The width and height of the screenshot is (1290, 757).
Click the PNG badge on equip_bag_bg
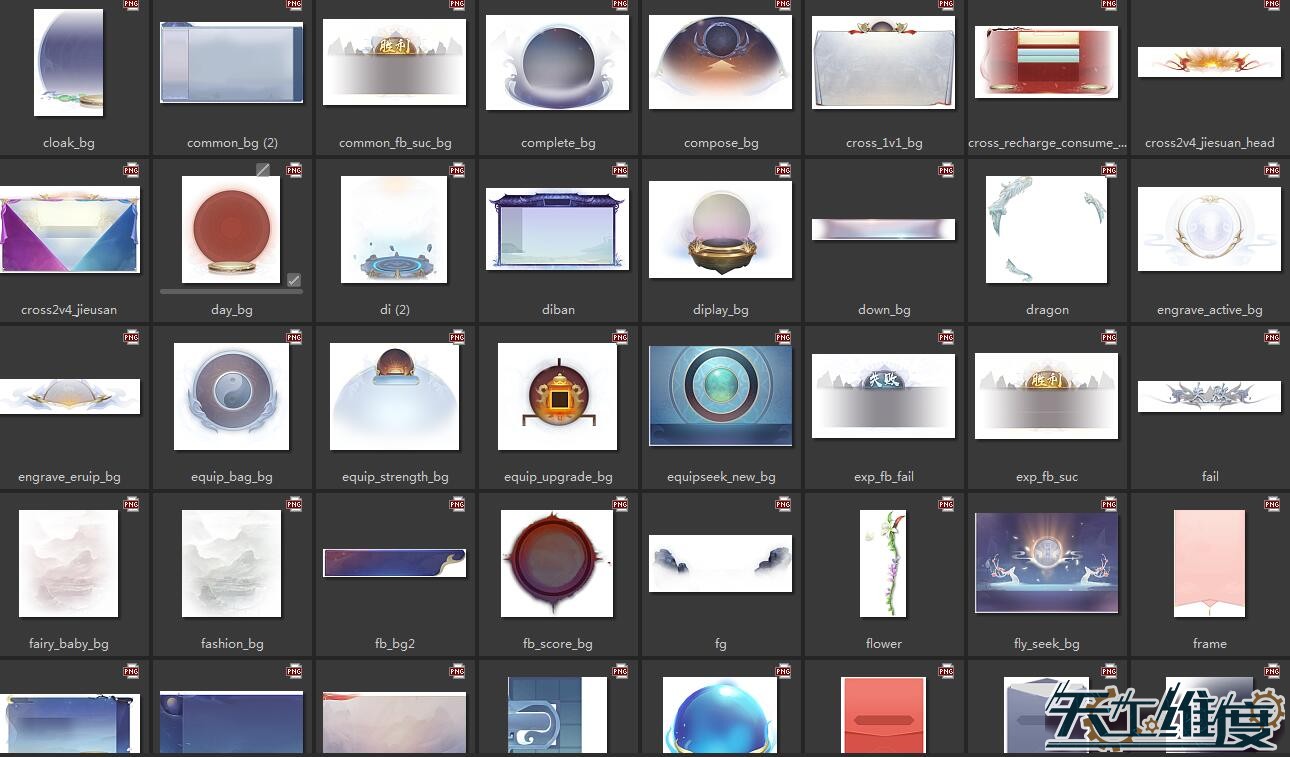coord(294,337)
